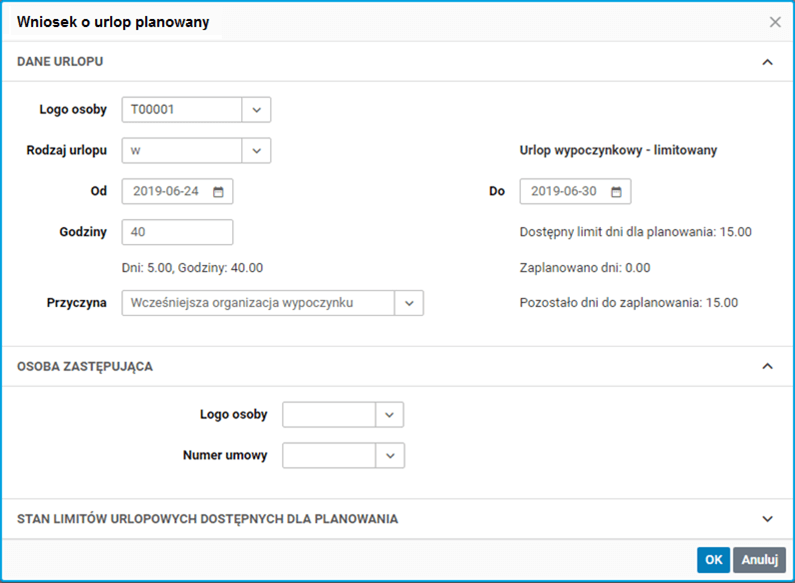Viewport: 795px width, 583px height.
Task: Click the Godziny input field
Action: click(177, 232)
